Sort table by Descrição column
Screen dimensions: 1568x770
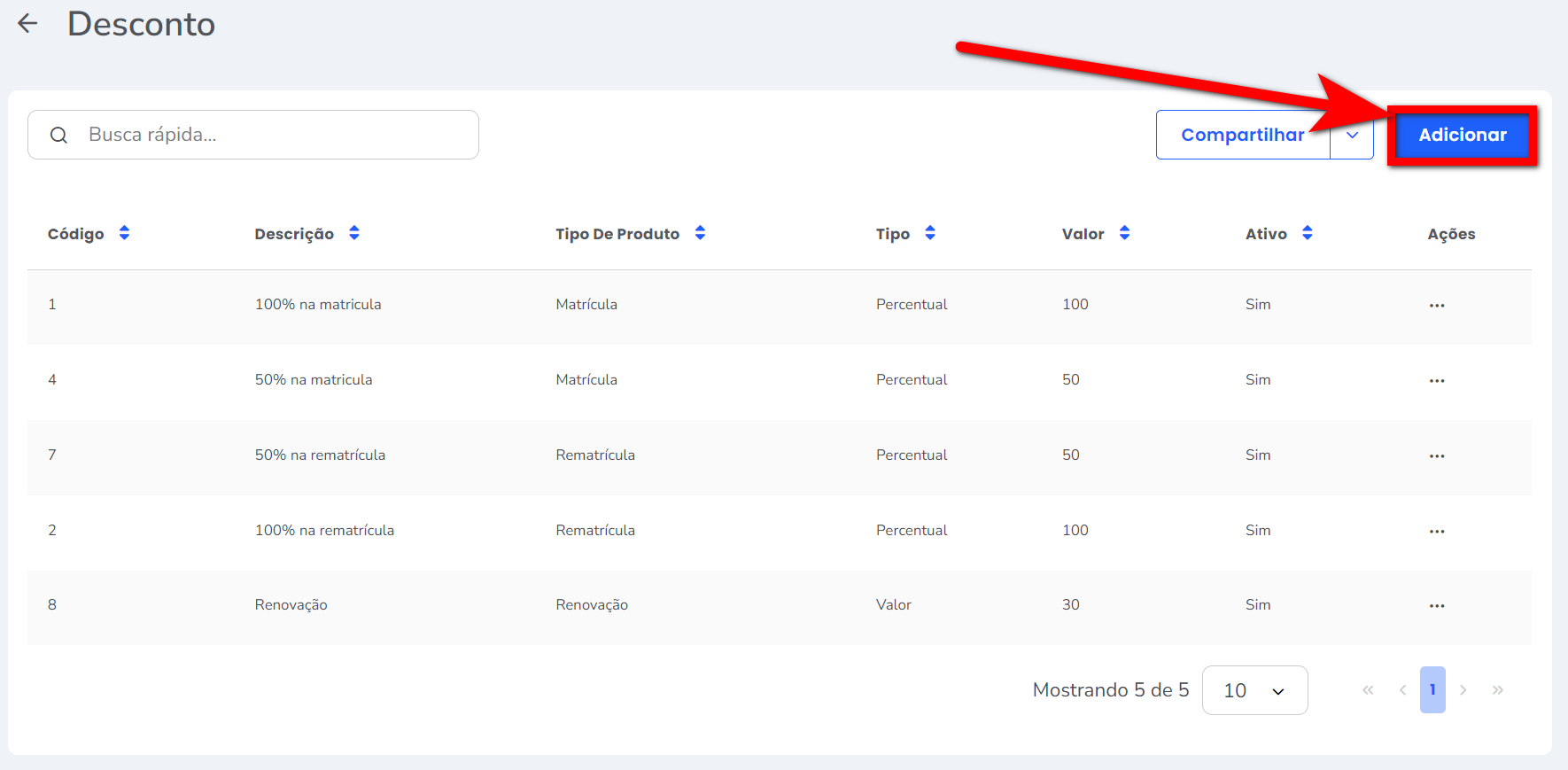[x=353, y=233]
